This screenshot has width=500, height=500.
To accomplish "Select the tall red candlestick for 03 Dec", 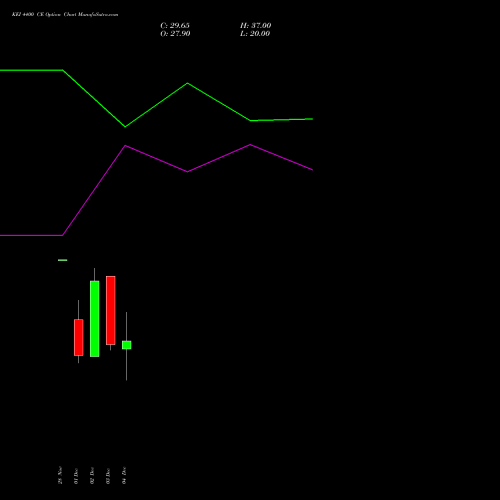I will pos(111,310).
